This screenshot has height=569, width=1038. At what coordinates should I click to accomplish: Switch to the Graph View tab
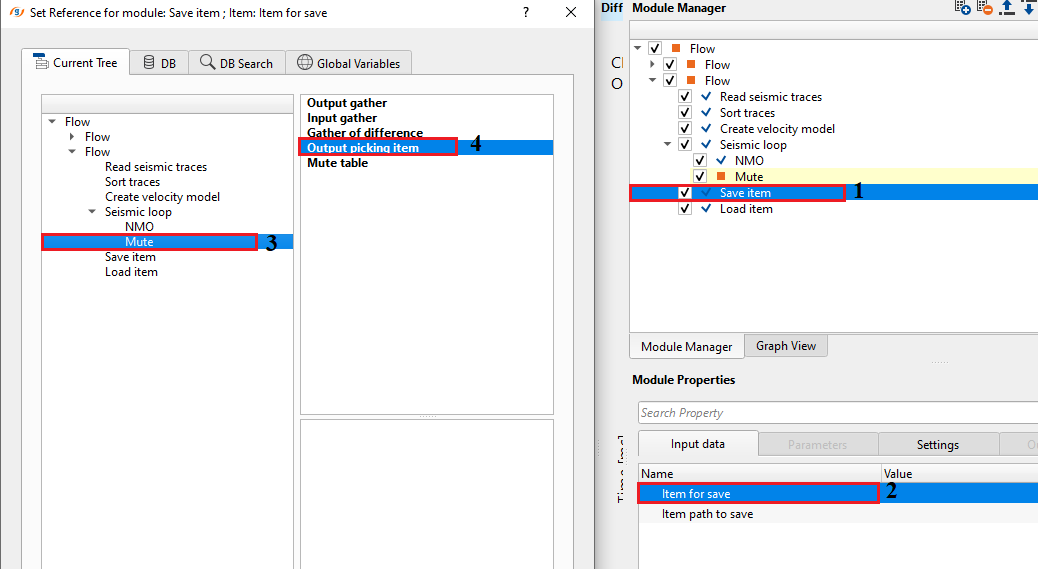click(785, 346)
